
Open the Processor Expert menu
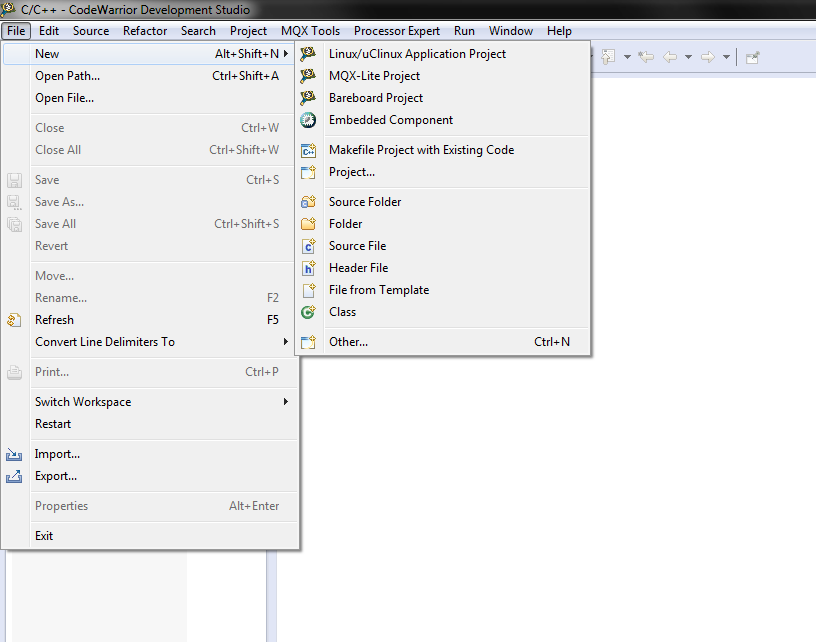pos(397,31)
